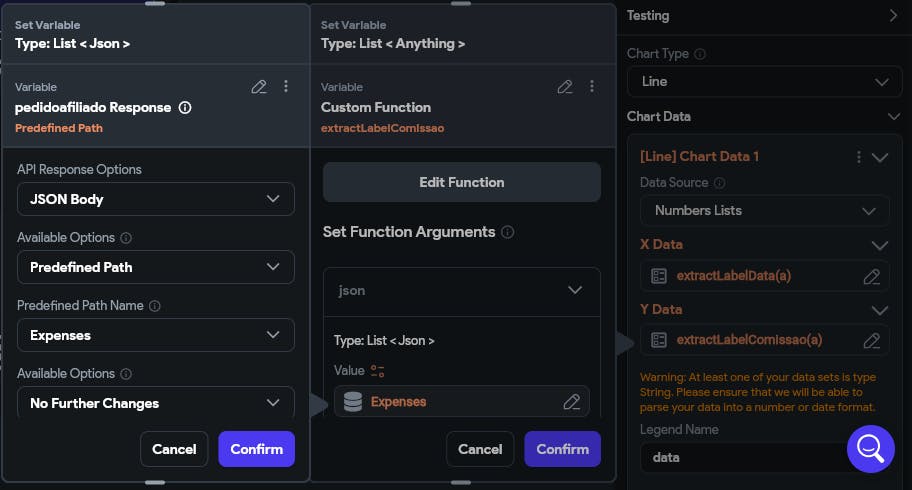This screenshot has width=912, height=490.
Task: Open the API Response Options JSON Body dropdown
Action: [x=156, y=199]
